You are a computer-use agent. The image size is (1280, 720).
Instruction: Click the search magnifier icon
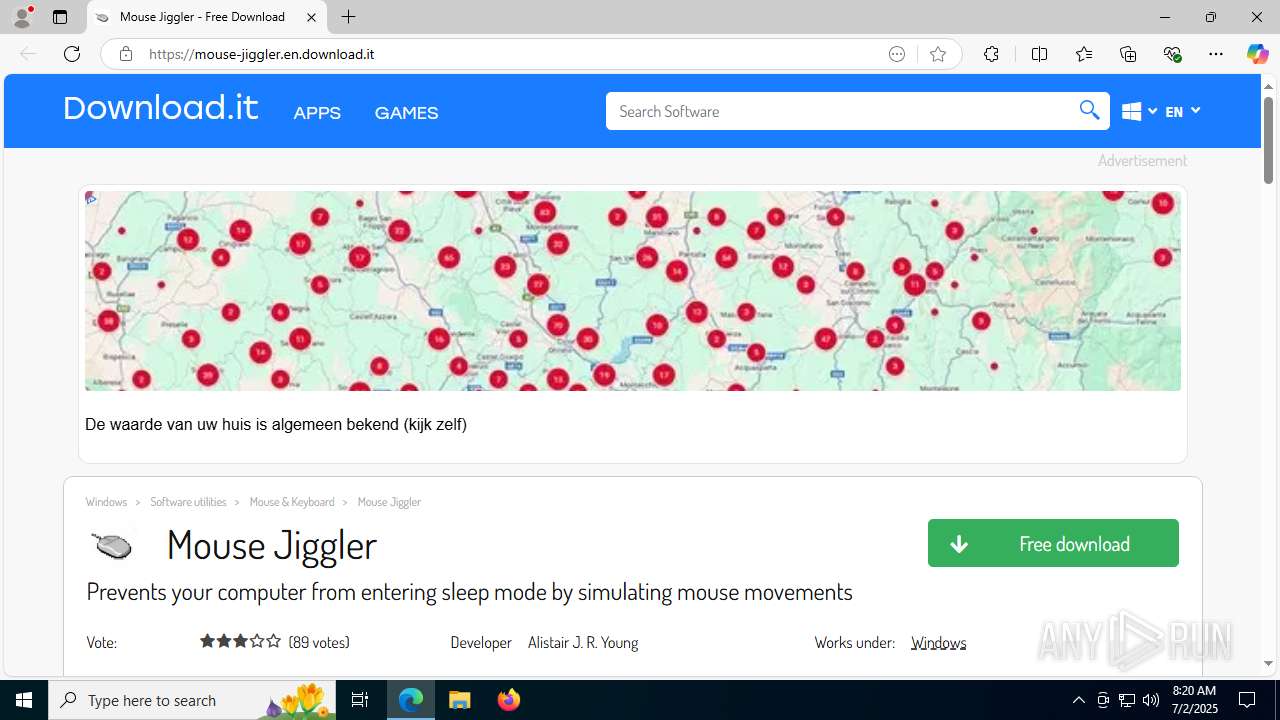coord(1090,110)
